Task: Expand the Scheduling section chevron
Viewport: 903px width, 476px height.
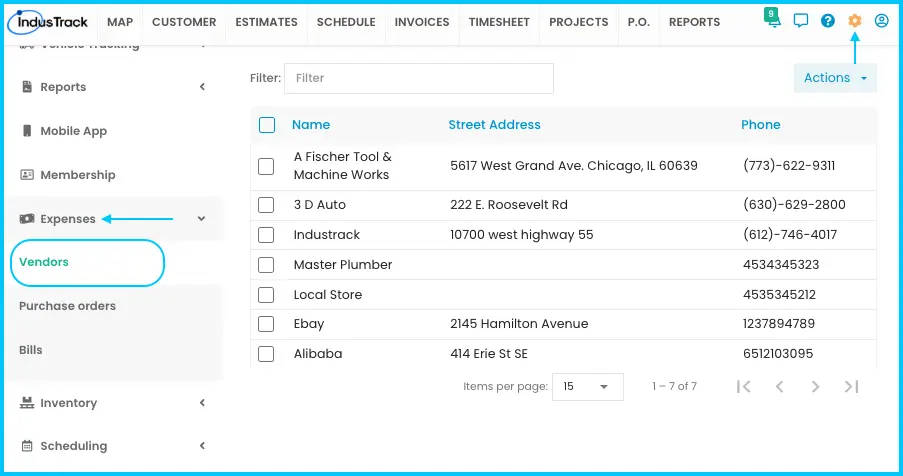Action: coord(202,445)
